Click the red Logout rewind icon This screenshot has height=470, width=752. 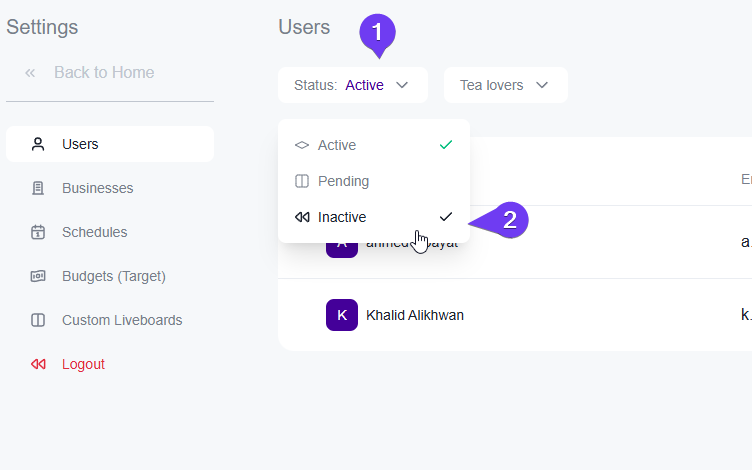pos(38,364)
